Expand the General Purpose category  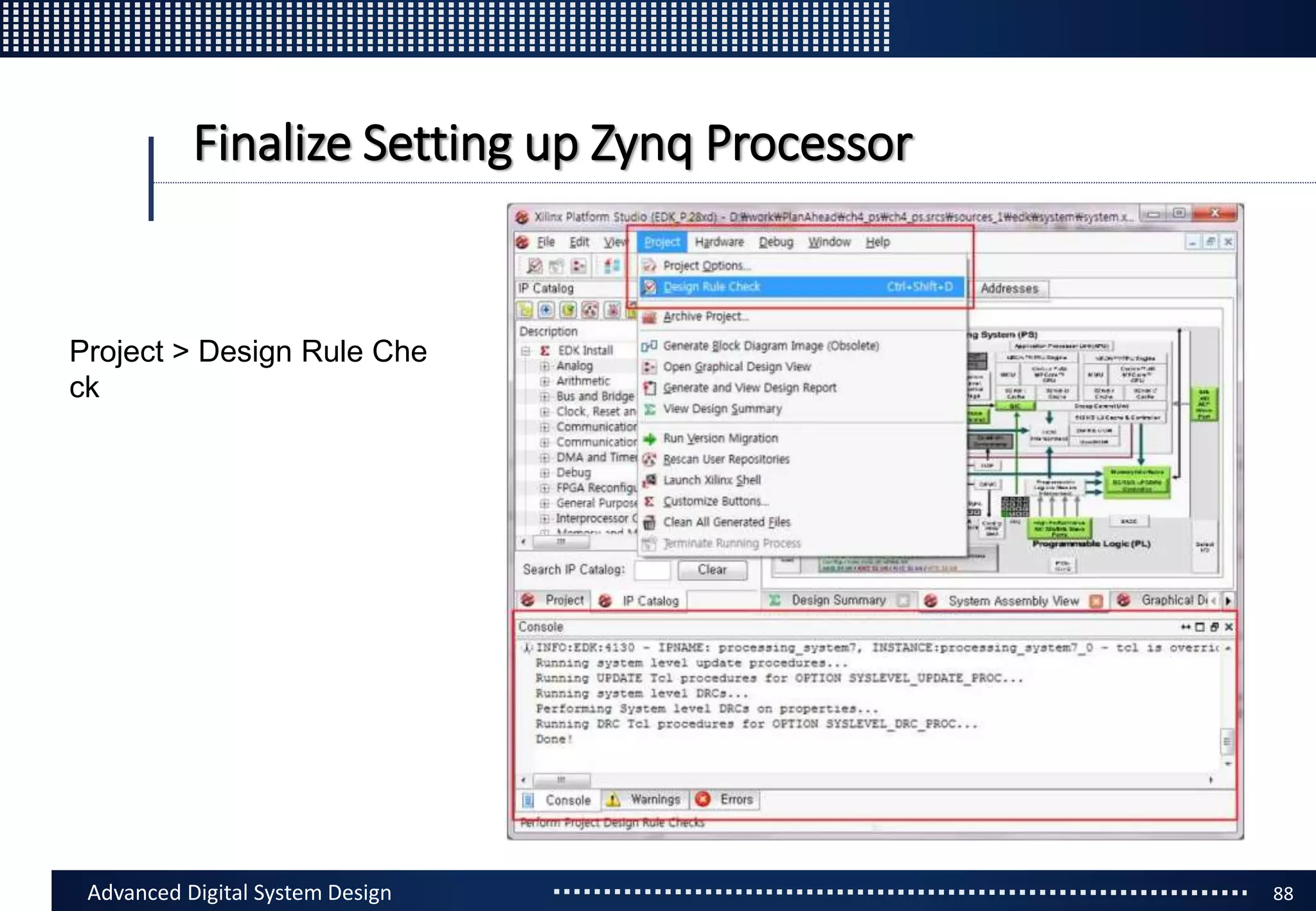(x=545, y=503)
